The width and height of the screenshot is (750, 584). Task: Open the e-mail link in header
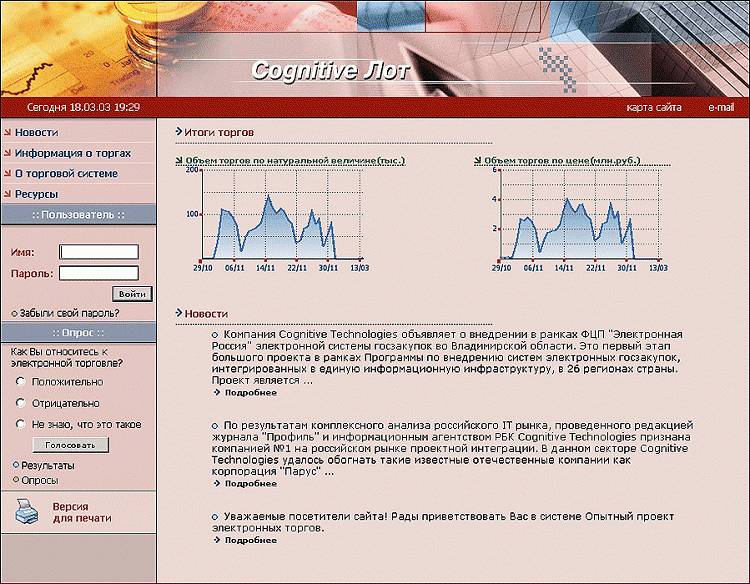pyautogui.click(x=721, y=107)
